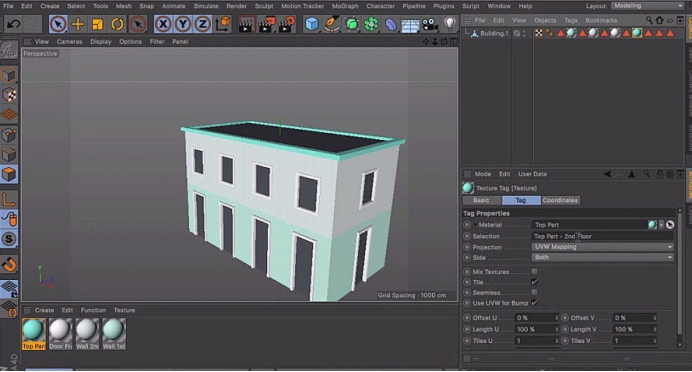Expand the Material parameter triangle
Viewport: 692px width, 372px height.
click(475, 225)
